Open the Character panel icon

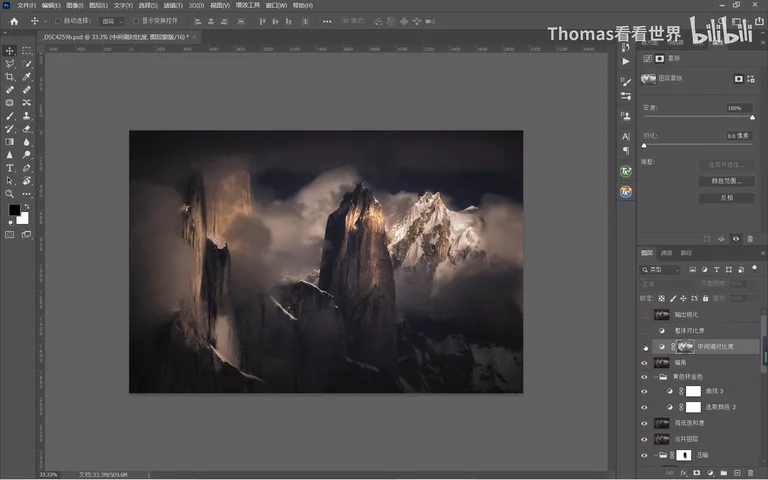coord(625,136)
